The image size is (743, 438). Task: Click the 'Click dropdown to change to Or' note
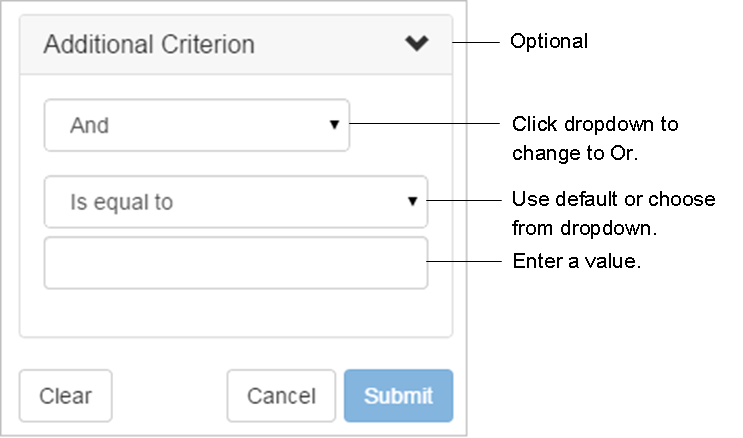[x=595, y=138]
